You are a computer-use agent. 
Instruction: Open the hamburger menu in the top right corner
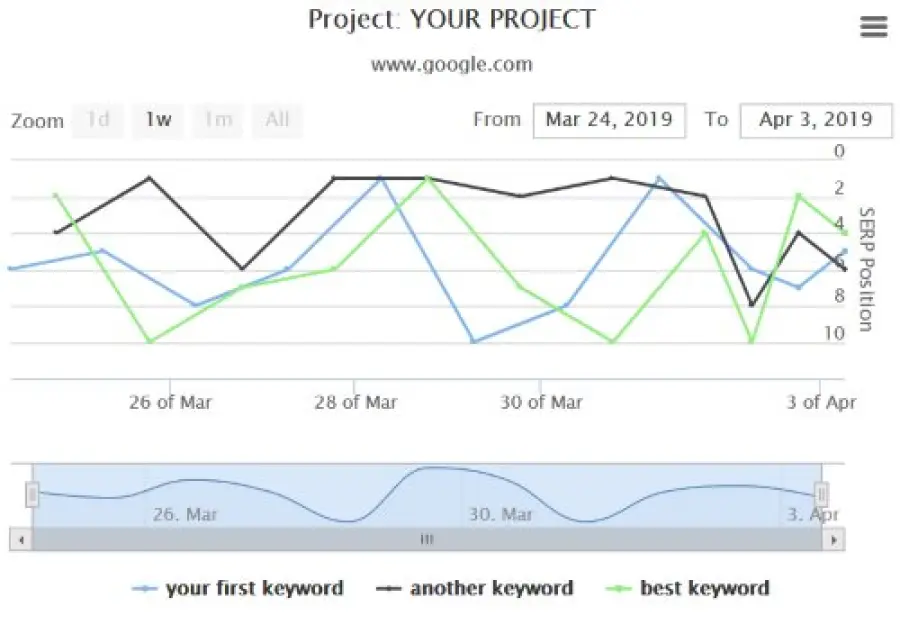[x=873, y=25]
